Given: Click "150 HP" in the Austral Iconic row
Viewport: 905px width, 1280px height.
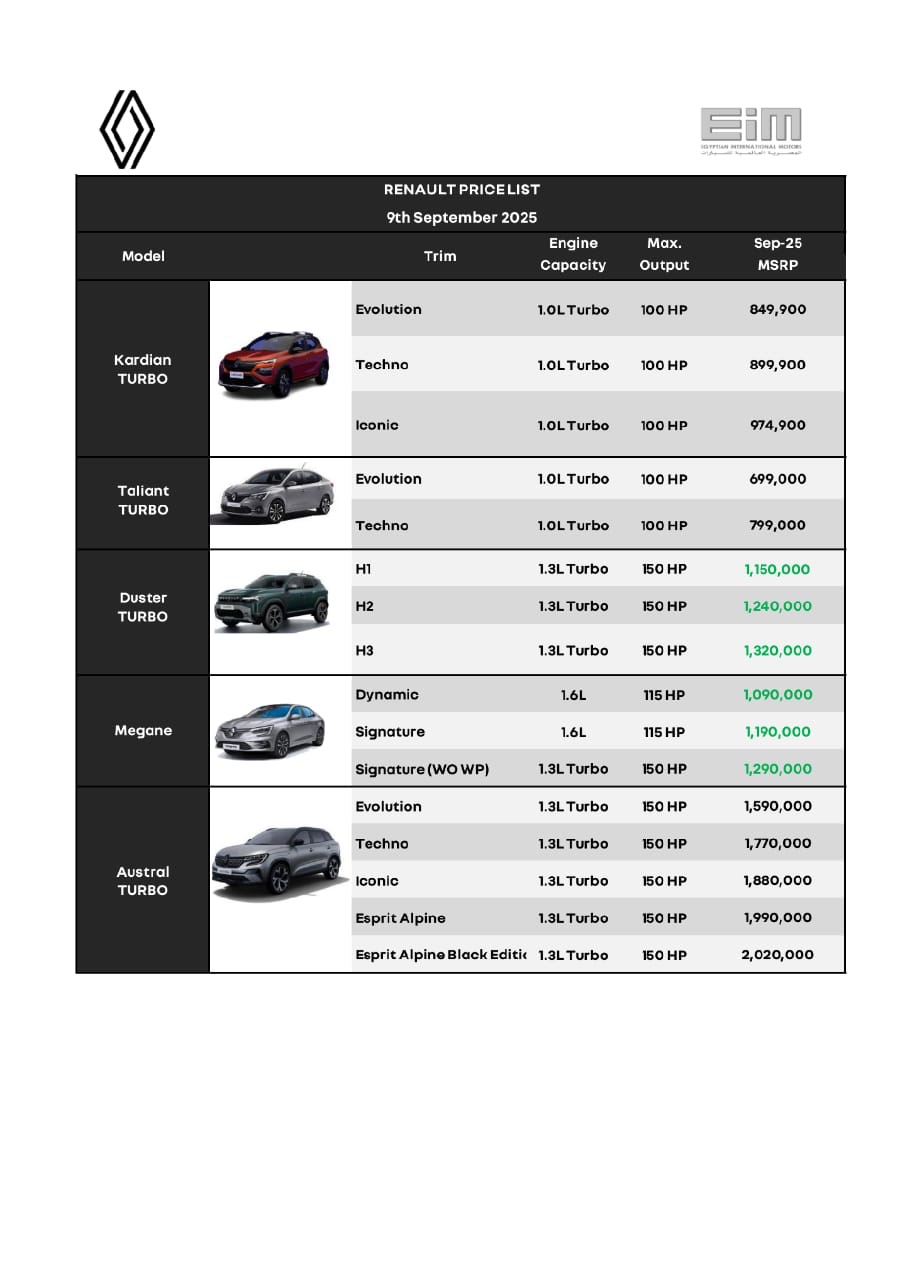Looking at the screenshot, I should (665, 881).
